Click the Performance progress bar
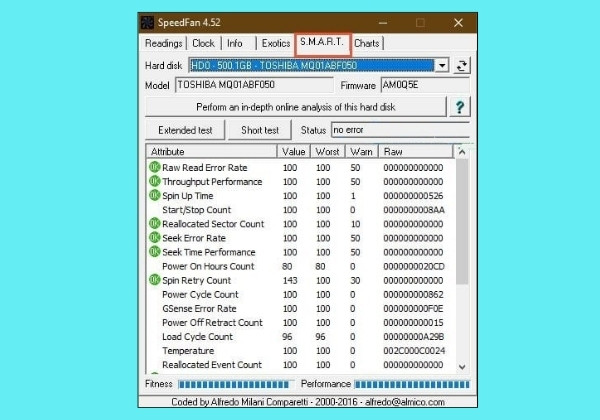600x420 pixels. pos(412,384)
